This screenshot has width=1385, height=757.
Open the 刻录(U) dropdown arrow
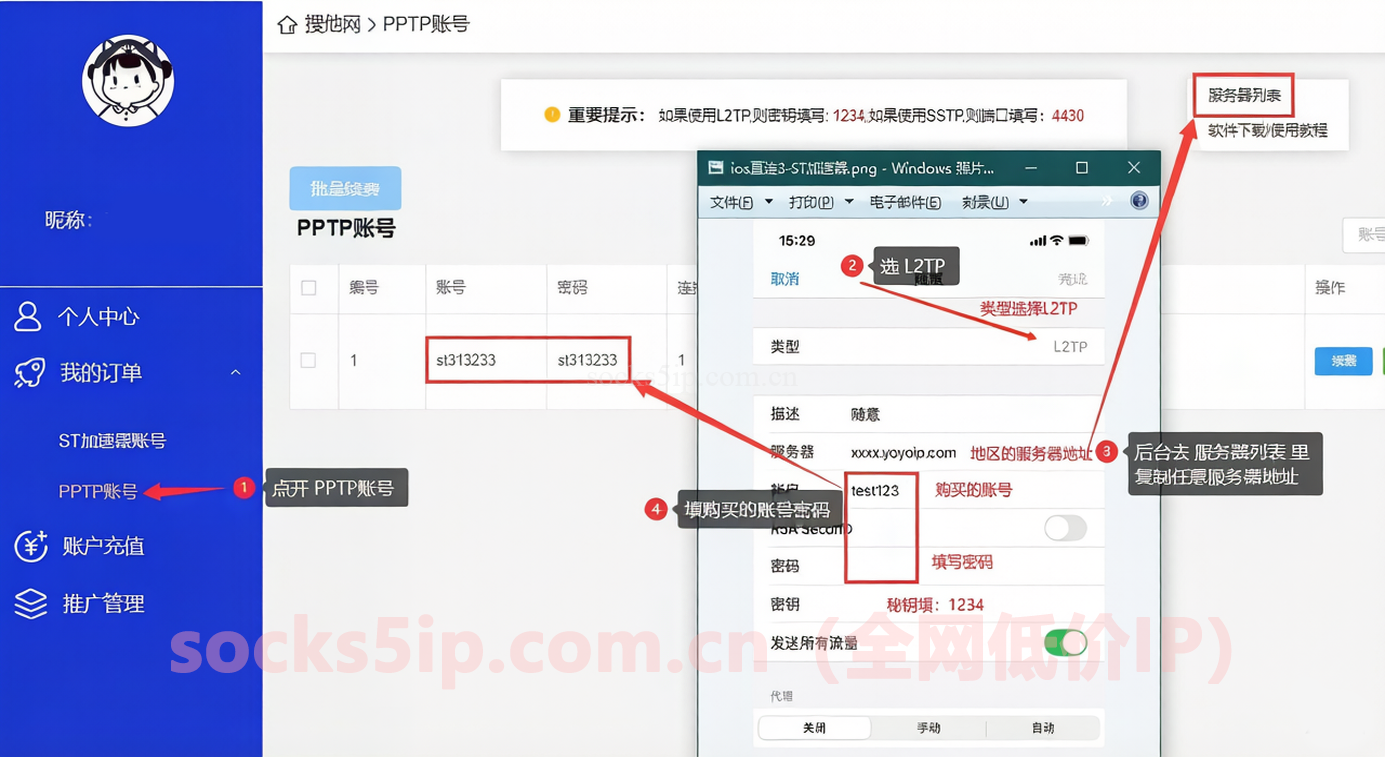tap(1023, 201)
